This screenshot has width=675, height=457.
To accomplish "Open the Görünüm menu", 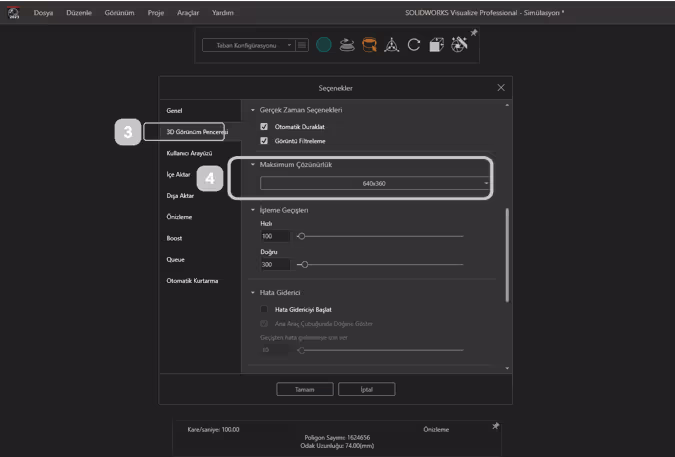I will [x=119, y=13].
